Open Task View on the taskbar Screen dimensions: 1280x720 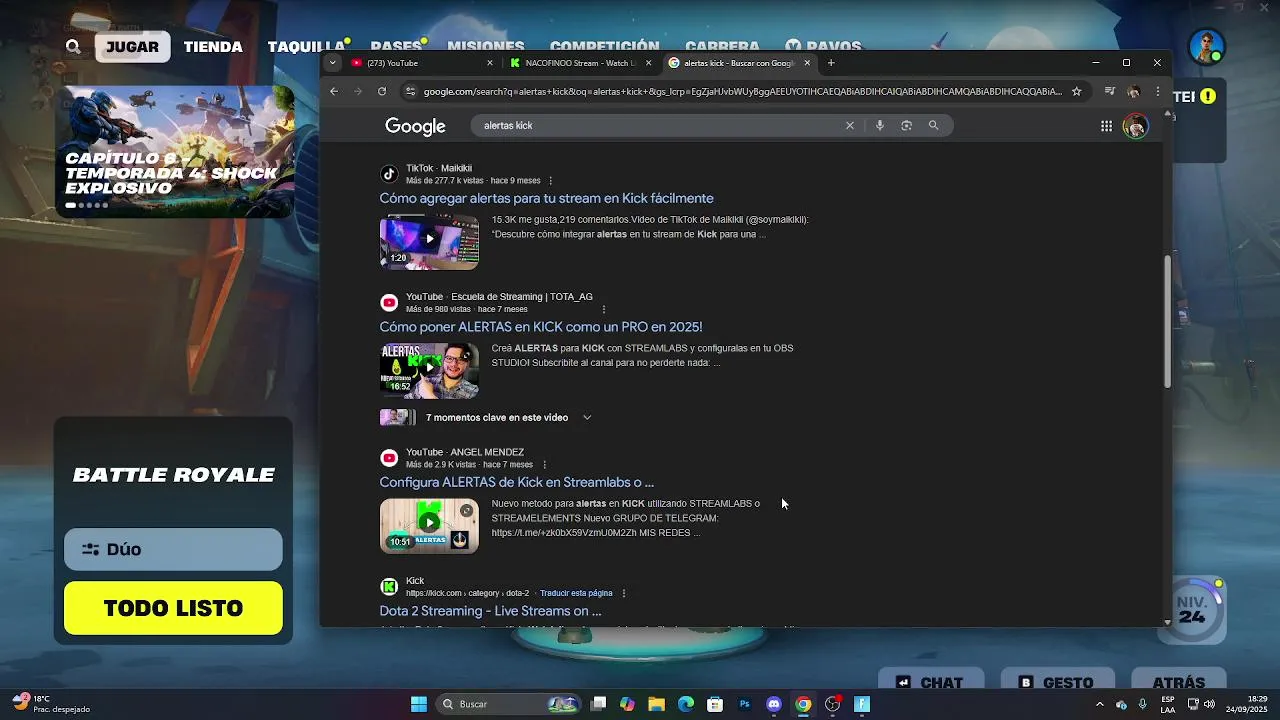598,704
